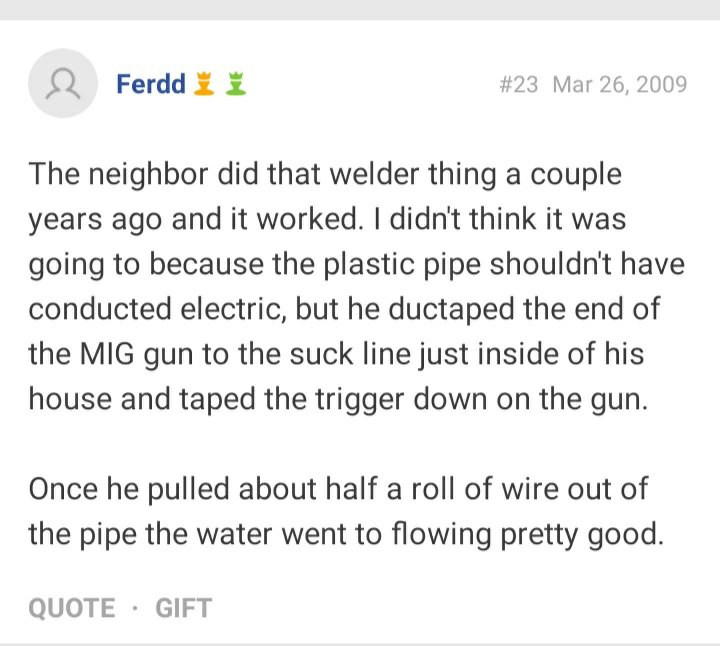Click the text 'flowing pretty good'
This screenshot has width=720, height=646.
coord(528,534)
